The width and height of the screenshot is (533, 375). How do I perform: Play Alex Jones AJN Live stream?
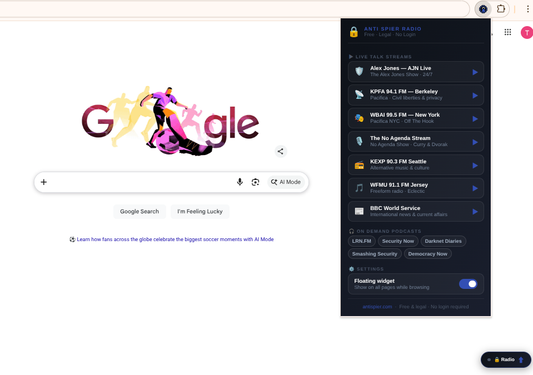point(475,72)
